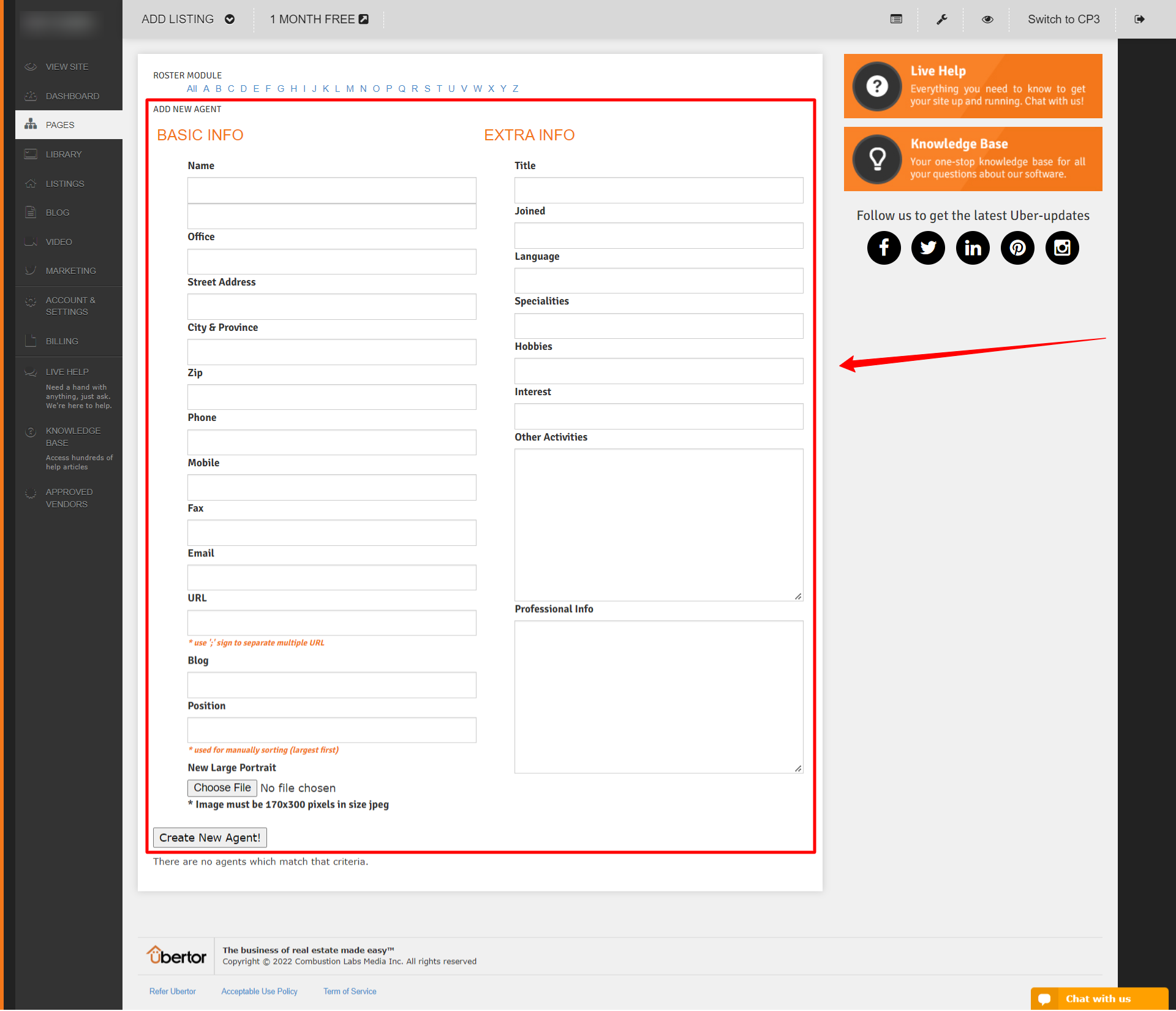This screenshot has width=1176, height=1011.
Task: Click the Title input field
Action: coord(659,191)
